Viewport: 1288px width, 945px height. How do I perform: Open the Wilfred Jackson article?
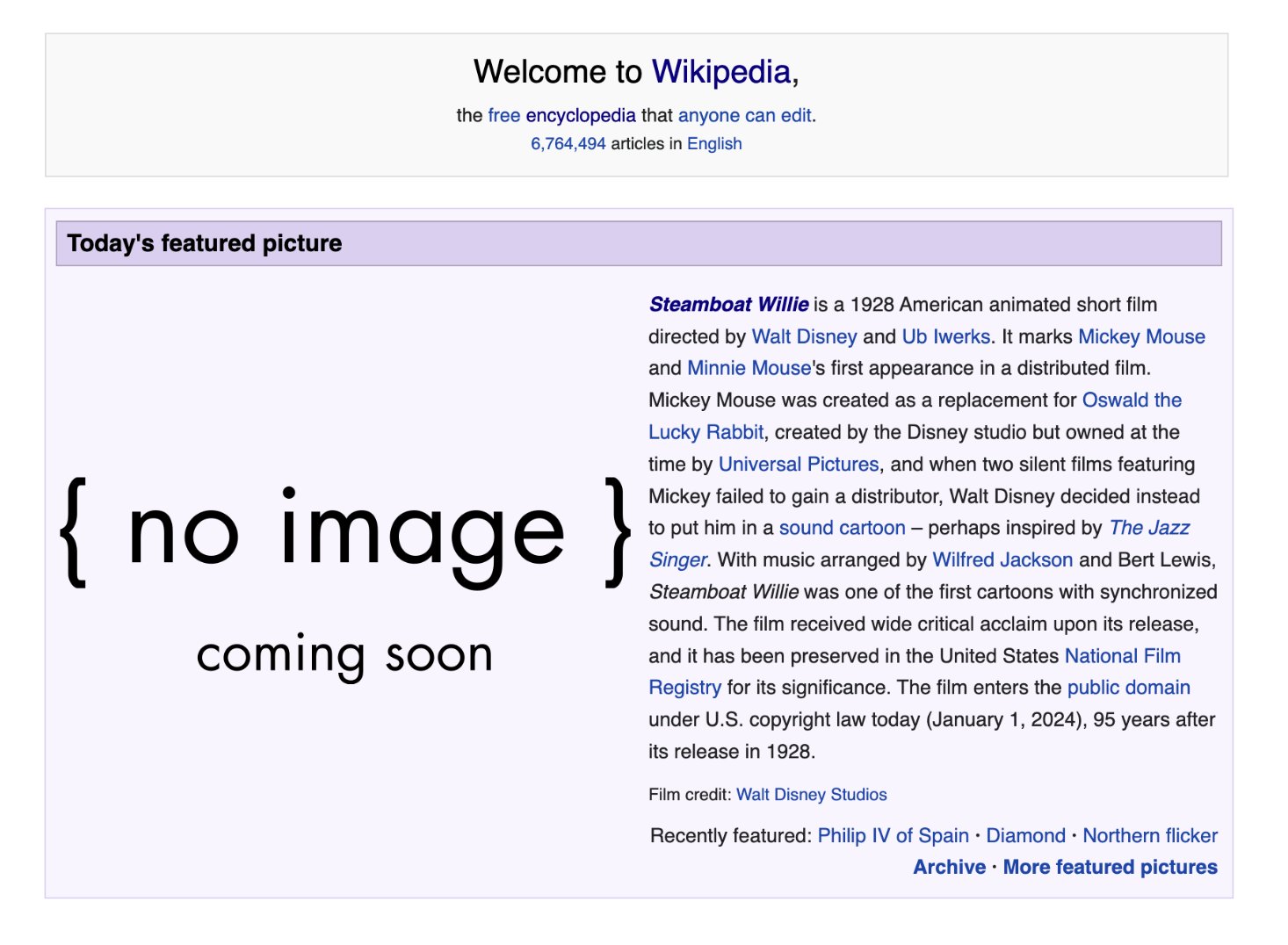coord(1002,559)
